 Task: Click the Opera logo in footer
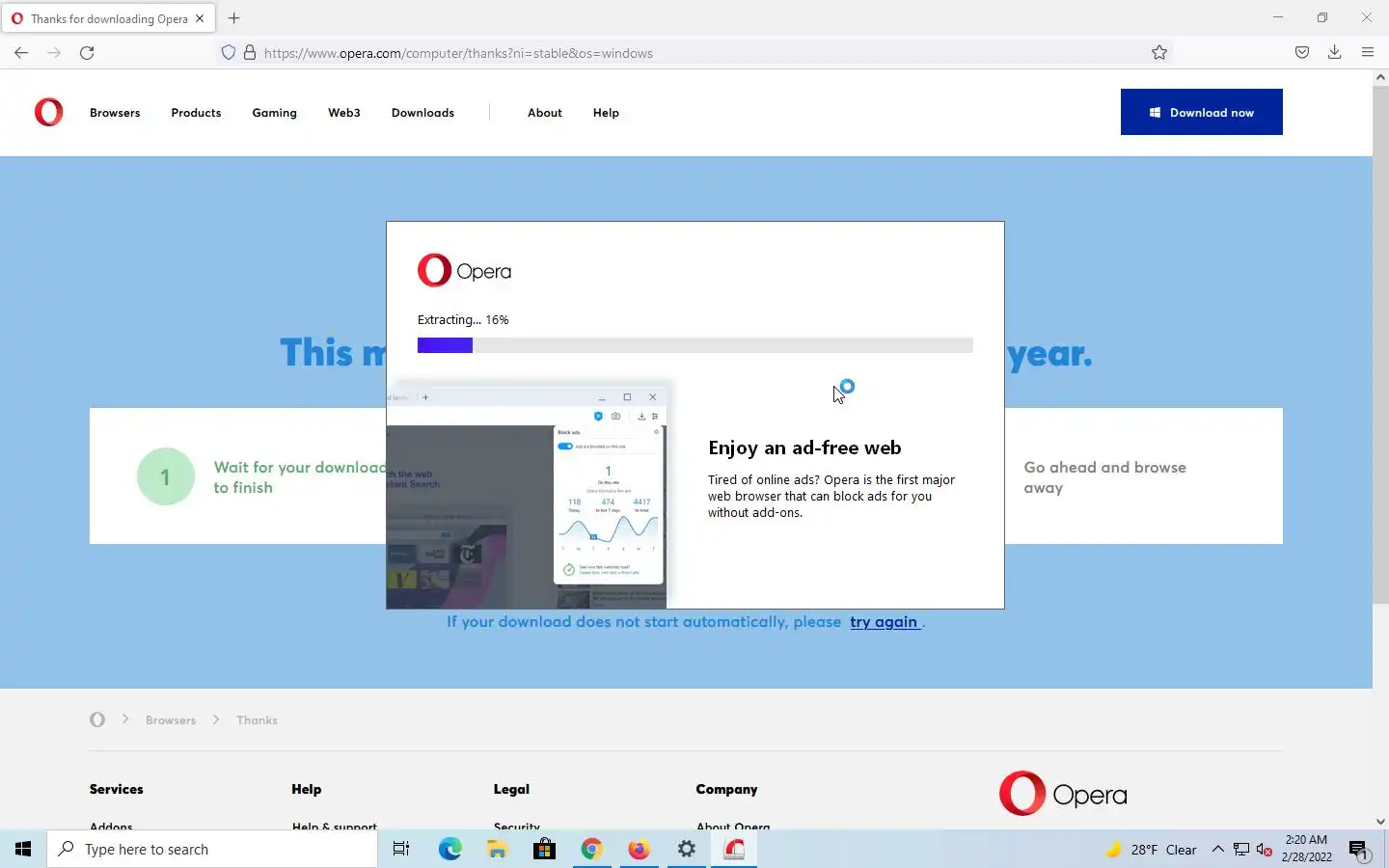tap(1063, 794)
